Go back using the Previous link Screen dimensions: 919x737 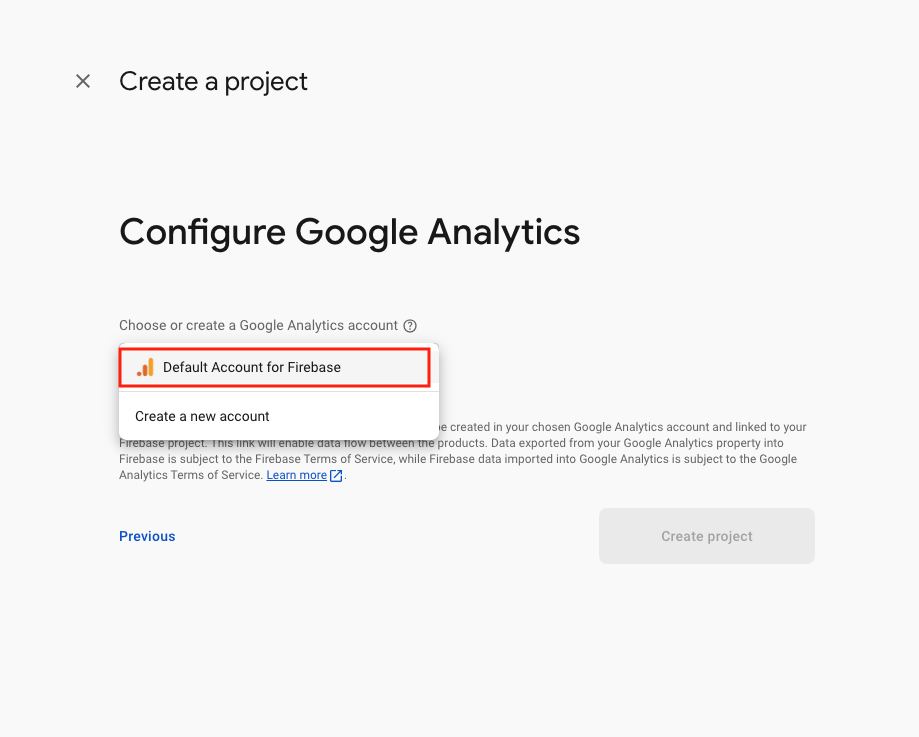[147, 536]
